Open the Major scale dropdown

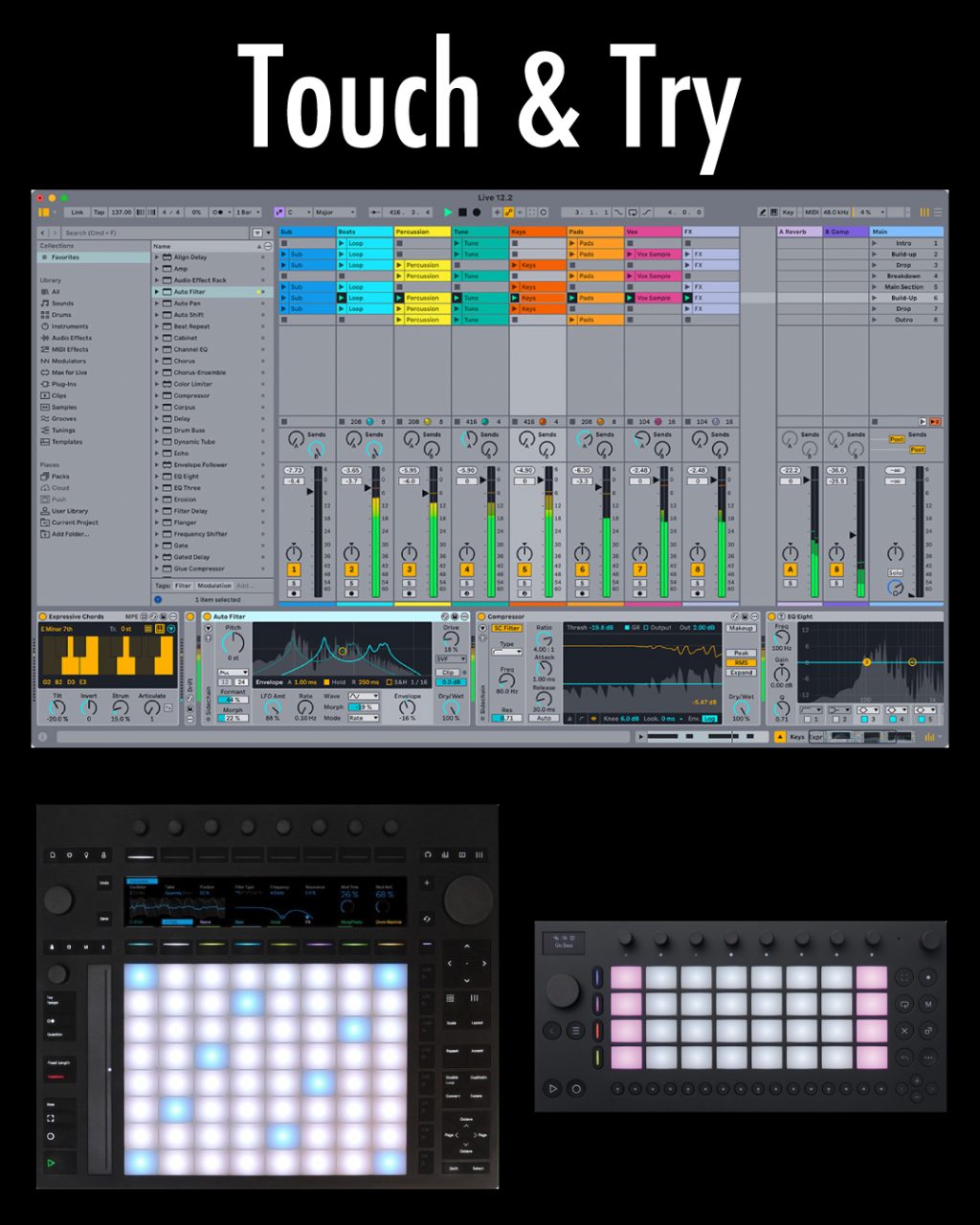point(334,212)
